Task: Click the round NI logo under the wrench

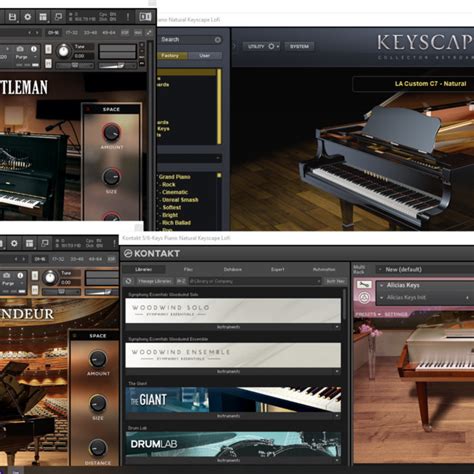Action: pyautogui.click(x=364, y=298)
